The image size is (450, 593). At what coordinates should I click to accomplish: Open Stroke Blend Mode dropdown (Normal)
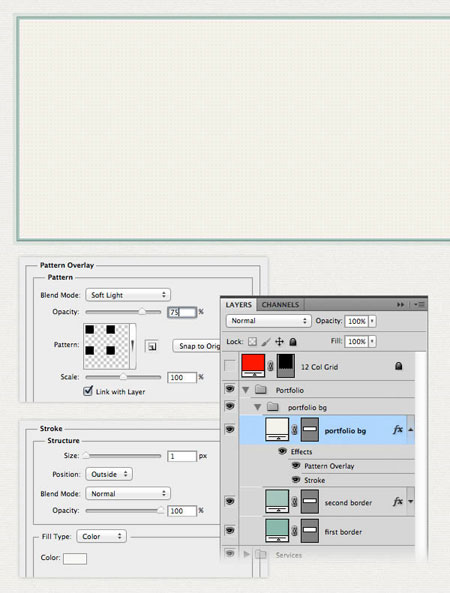128,494
